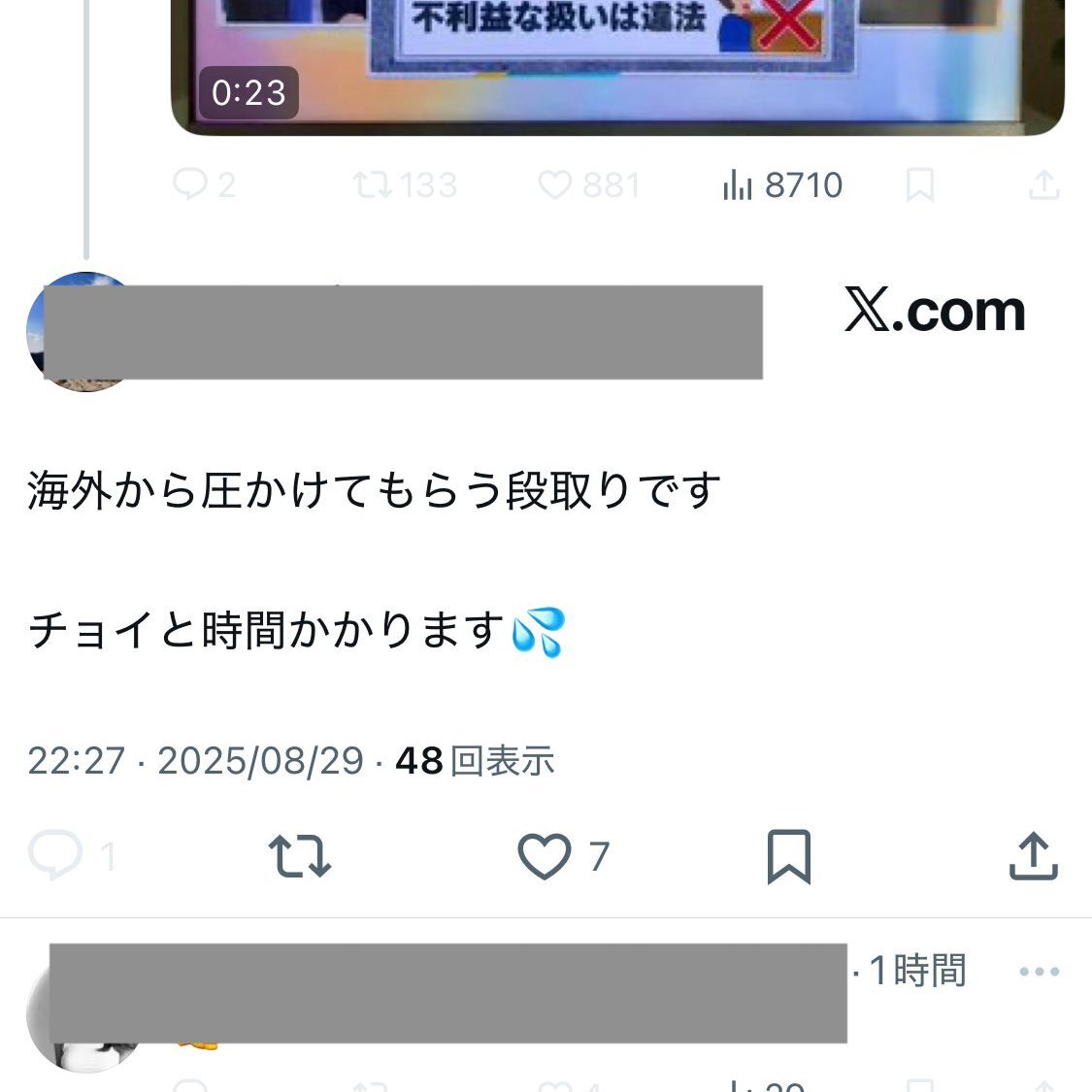Viewport: 1092px width, 1092px height.
Task: Tap the 0:23 video duration badge
Action: click(248, 92)
